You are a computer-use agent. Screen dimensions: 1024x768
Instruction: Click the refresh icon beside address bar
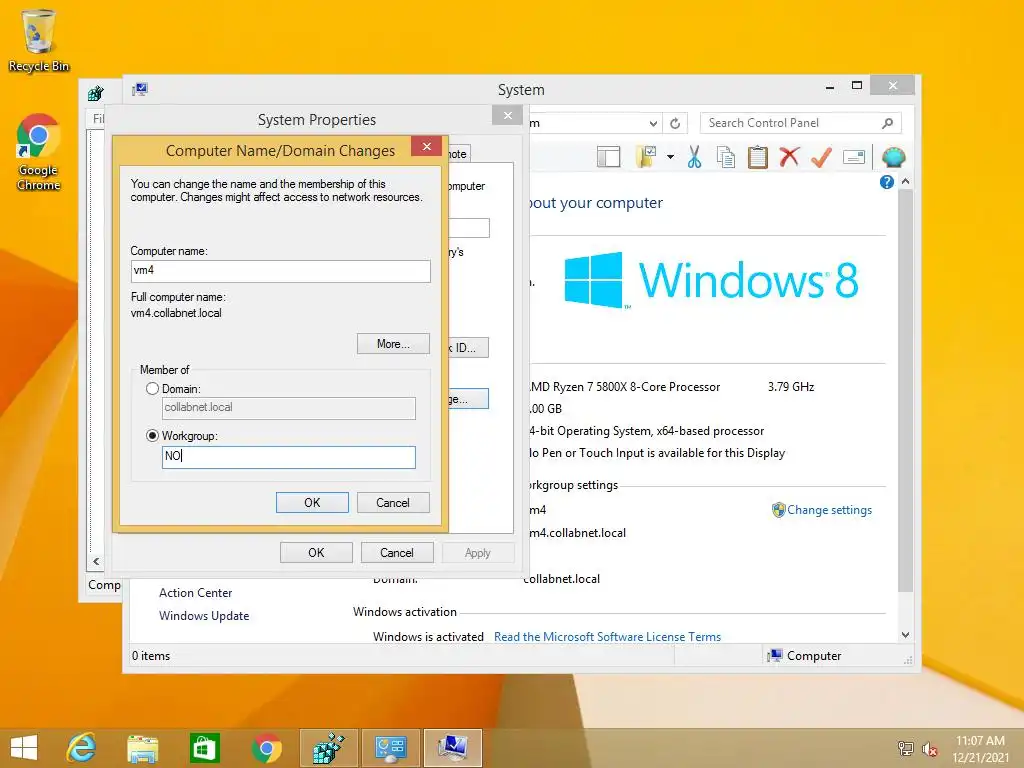tap(675, 123)
